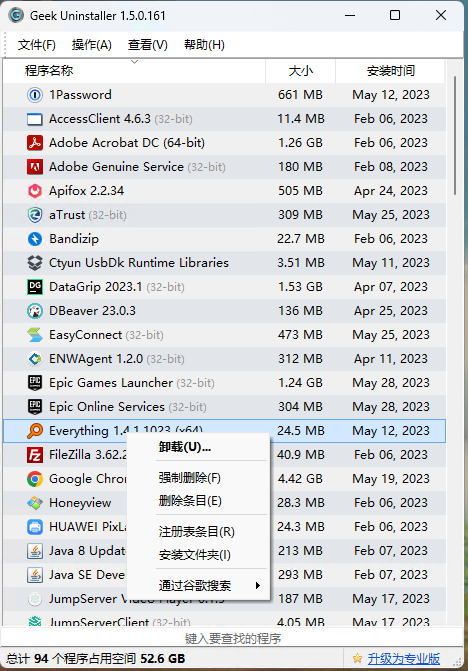Click the ENWAgent icon
The image size is (468, 671).
[35, 359]
